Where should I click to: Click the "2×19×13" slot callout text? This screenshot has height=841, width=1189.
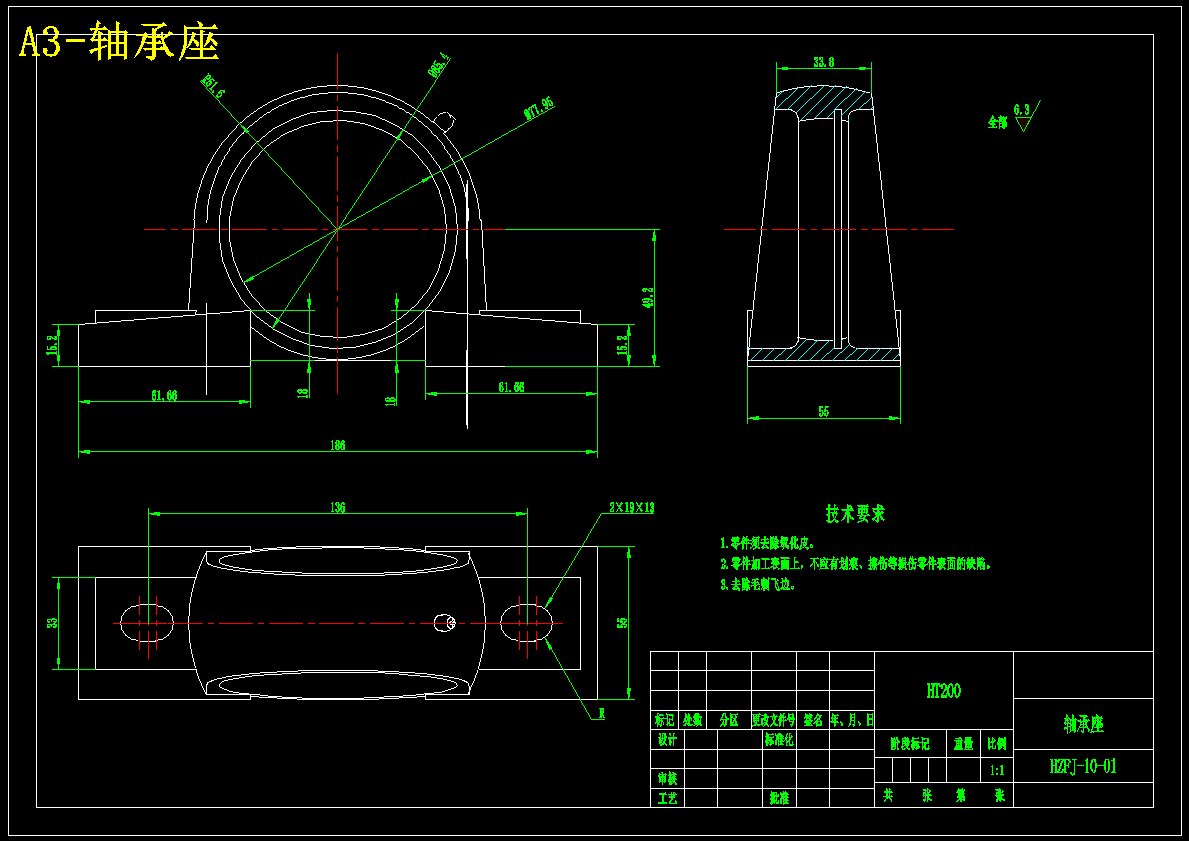click(631, 507)
